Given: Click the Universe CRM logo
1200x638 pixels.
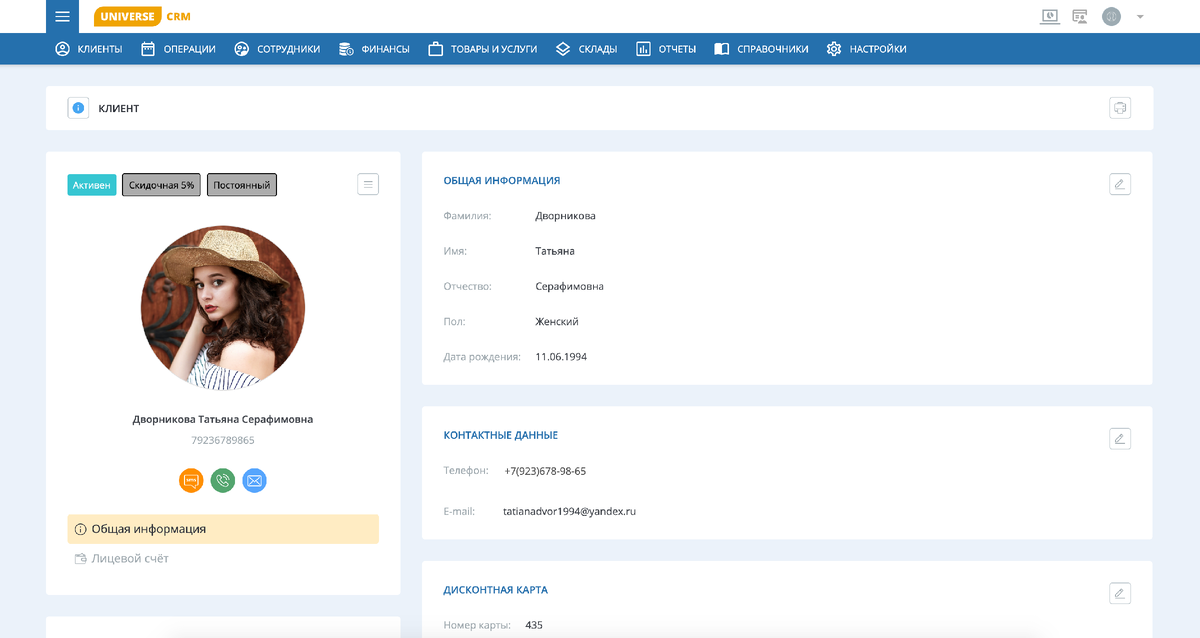Looking at the screenshot, I should click(142, 16).
